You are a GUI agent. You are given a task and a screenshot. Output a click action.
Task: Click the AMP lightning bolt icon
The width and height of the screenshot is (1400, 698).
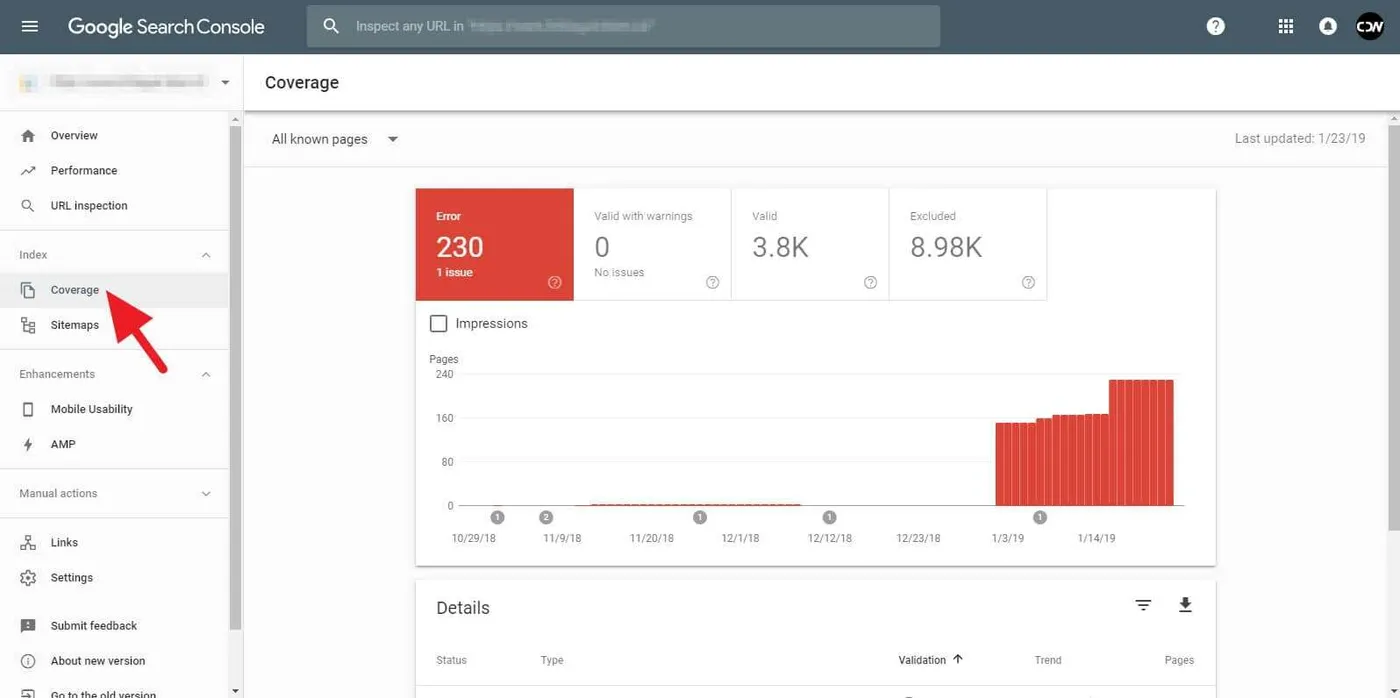point(28,444)
